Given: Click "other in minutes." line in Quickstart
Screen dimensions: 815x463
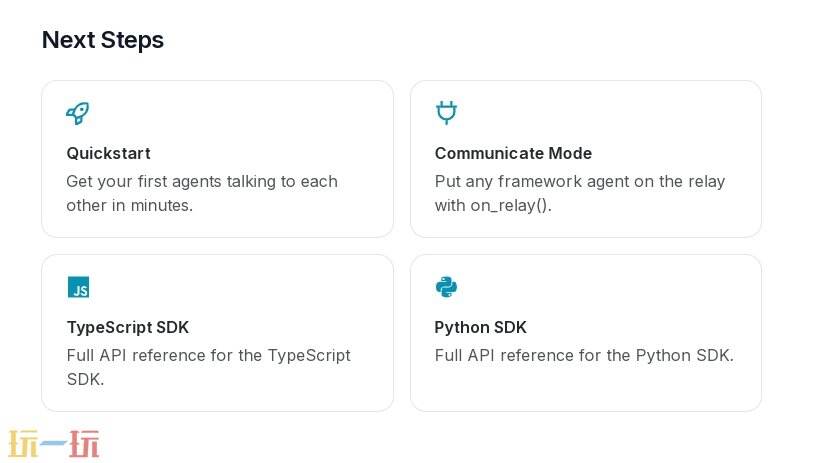Looking at the screenshot, I should pos(129,205).
